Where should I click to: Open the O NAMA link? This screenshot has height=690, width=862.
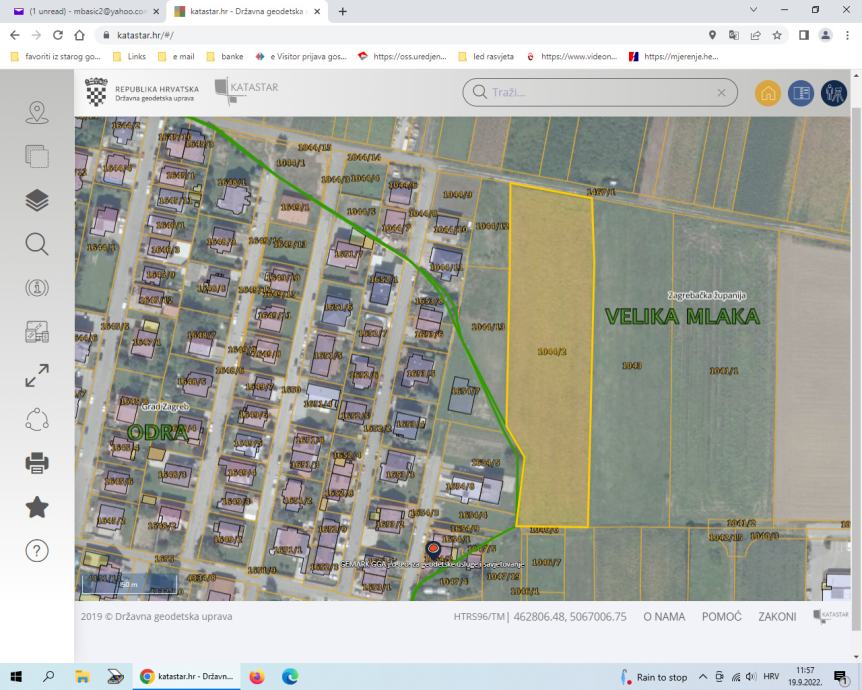(x=664, y=617)
